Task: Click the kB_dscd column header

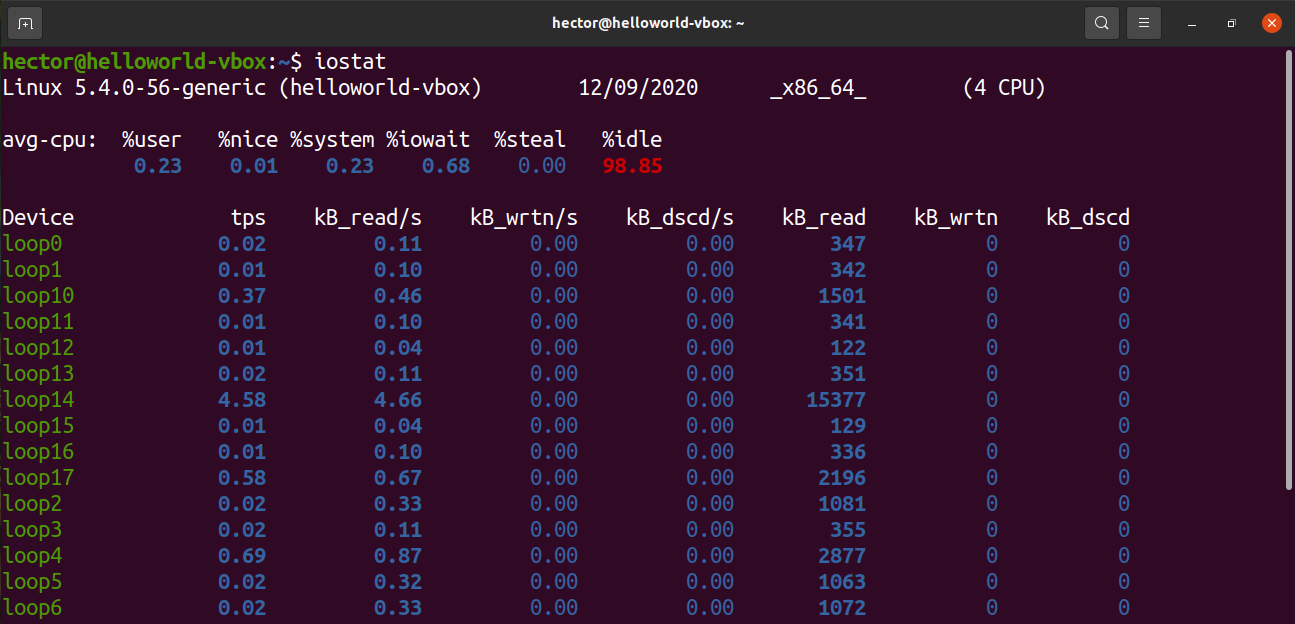Action: (x=1088, y=218)
